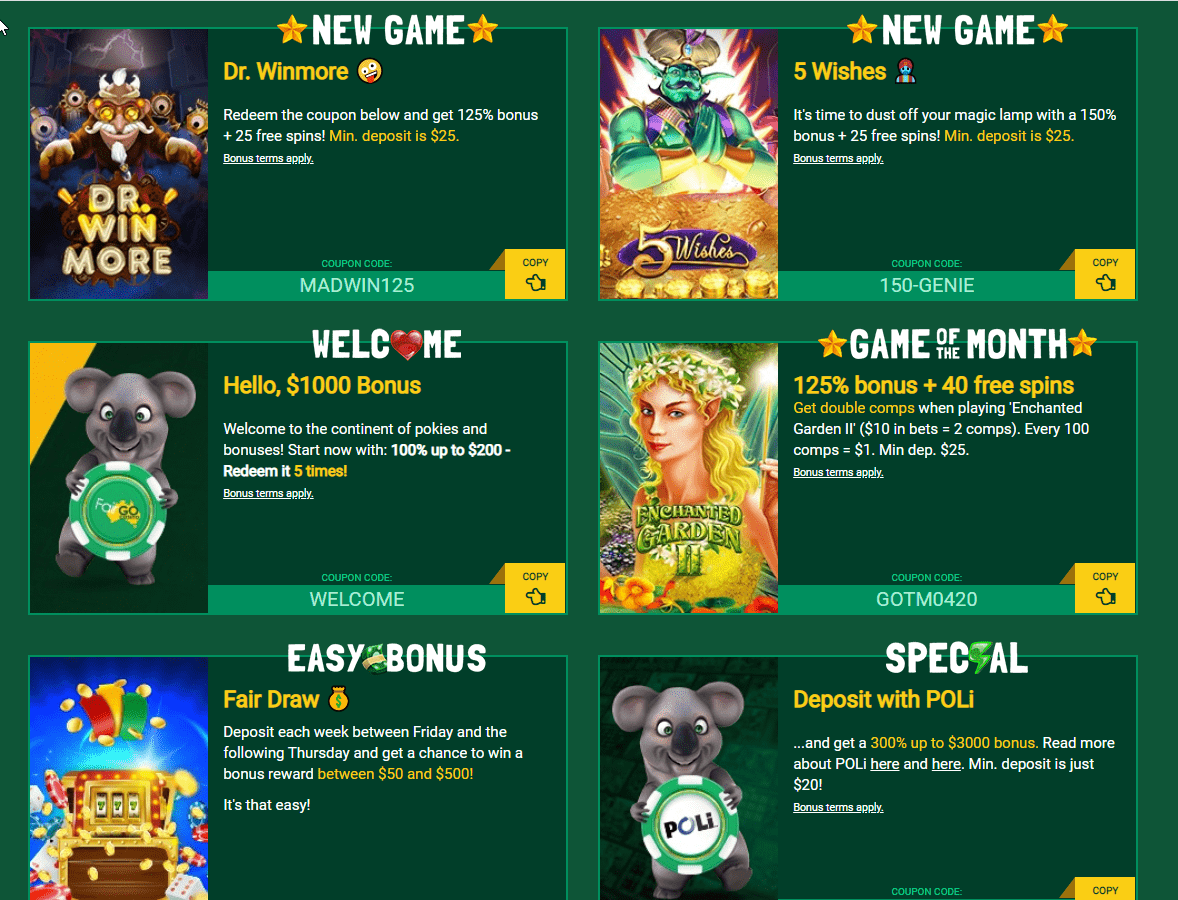
Task: Click the Fair Draw slot machine image
Action: coord(119,778)
